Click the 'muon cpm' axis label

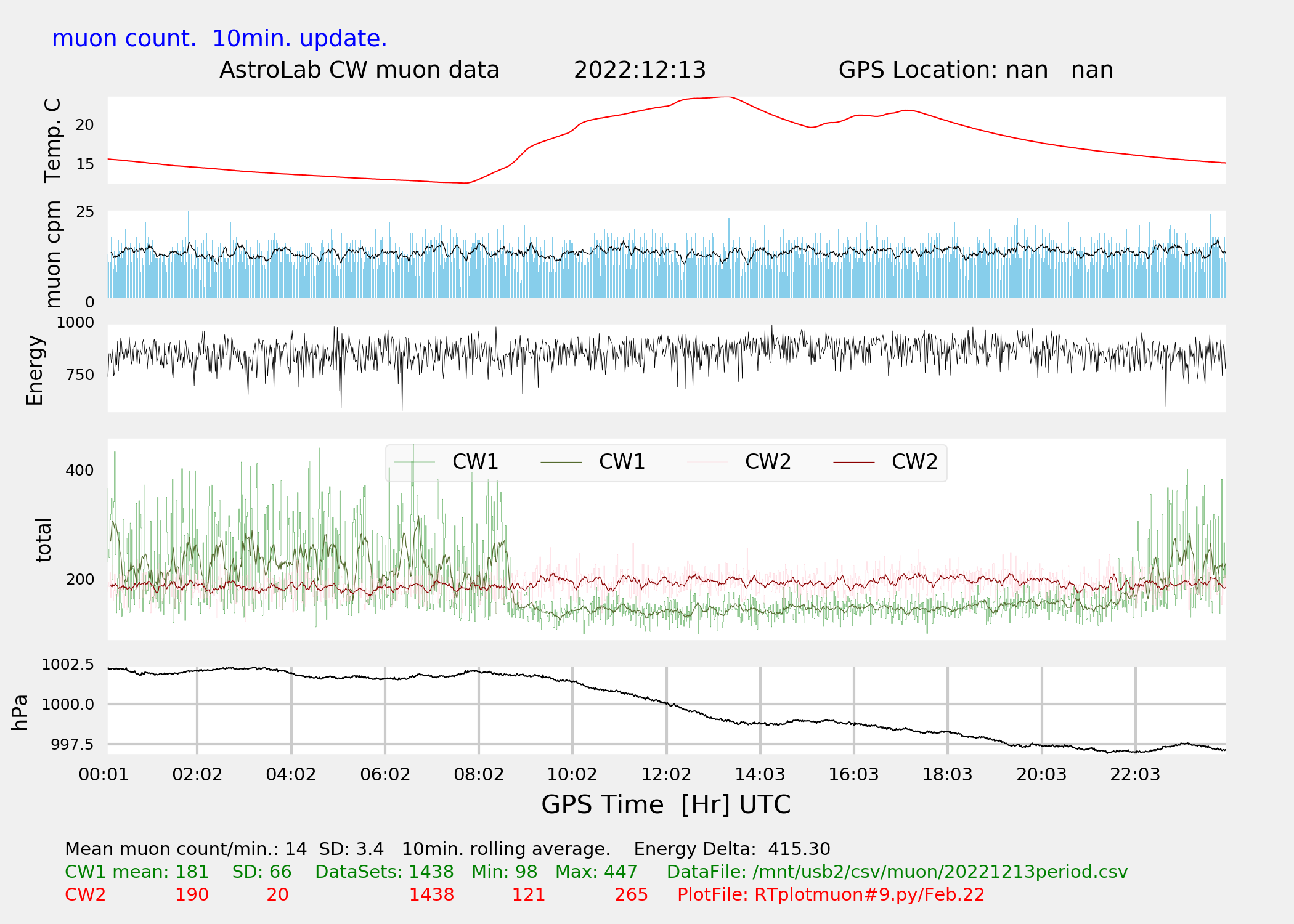pyautogui.click(x=53, y=254)
